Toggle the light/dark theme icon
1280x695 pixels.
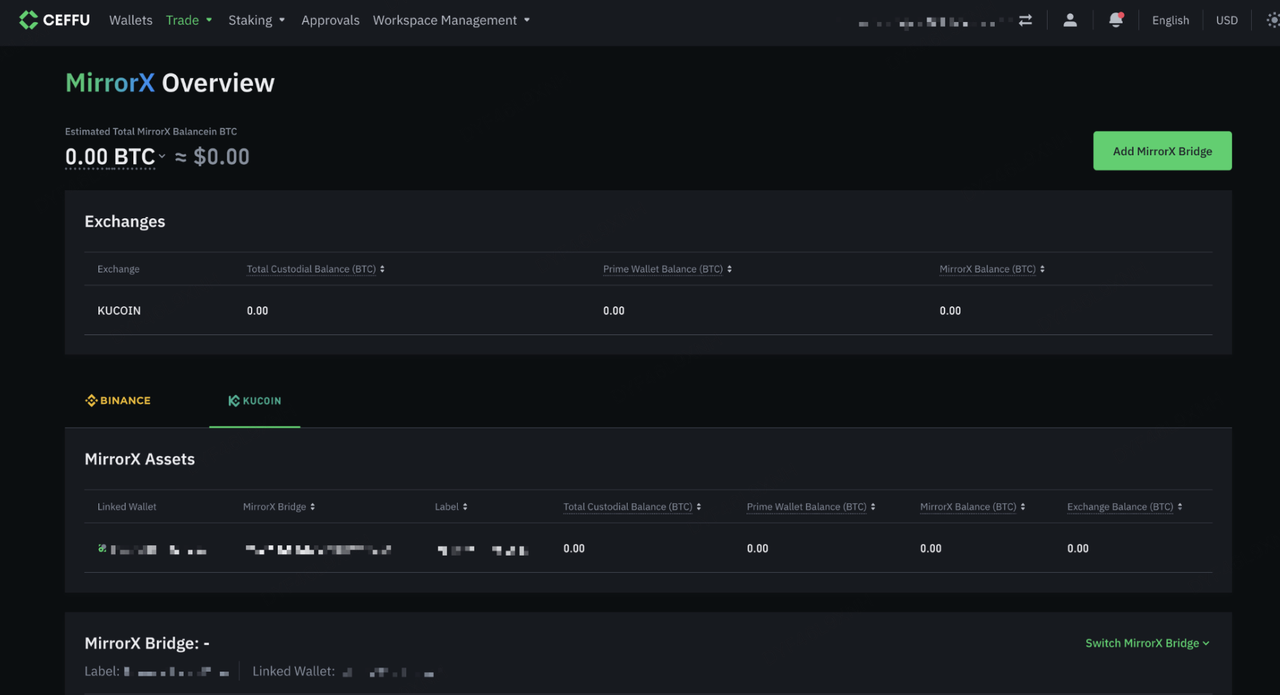tap(1271, 20)
